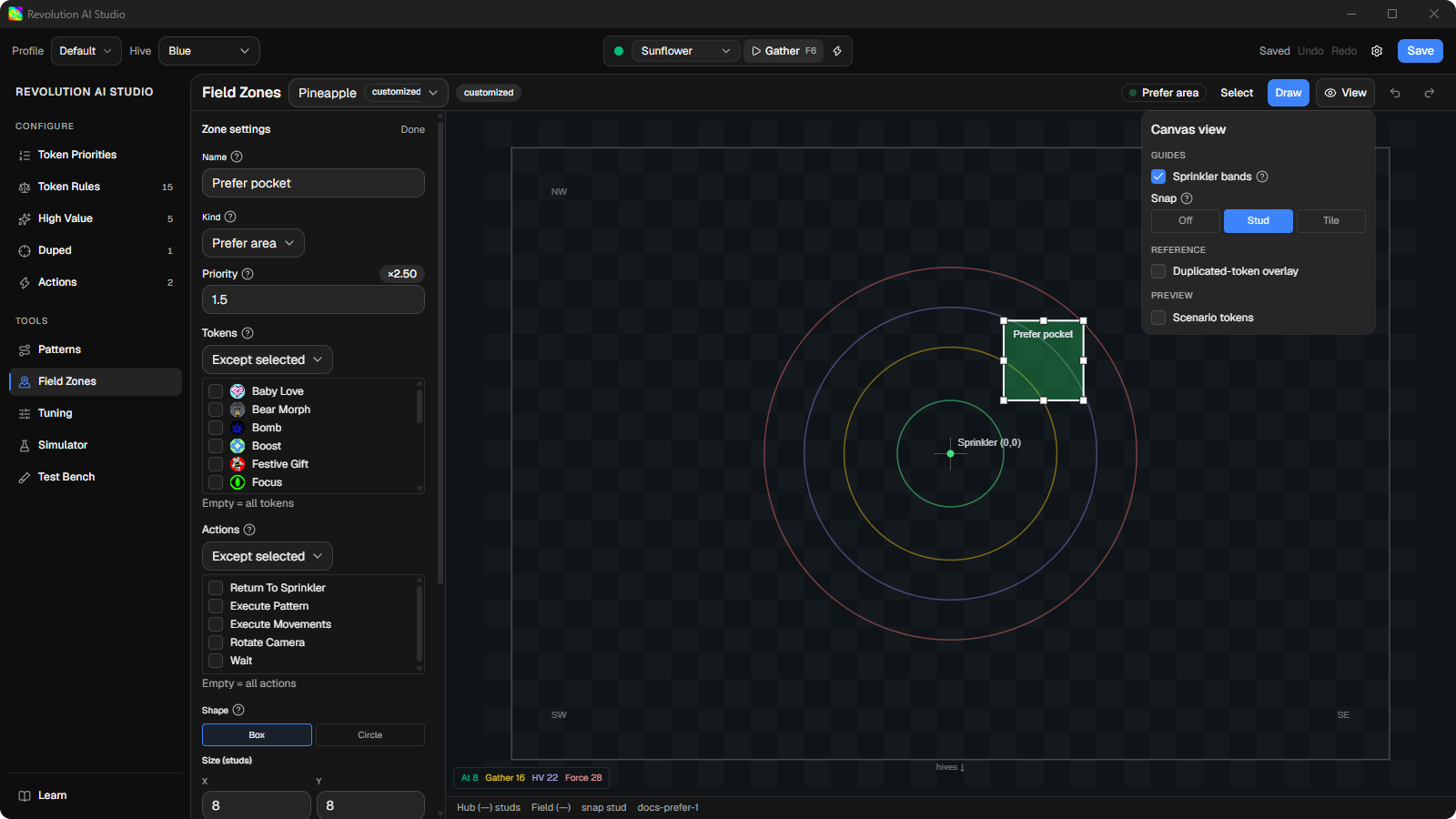Switch canvas tool to Select
Image resolution: width=1456 pixels, height=819 pixels.
point(1237,93)
